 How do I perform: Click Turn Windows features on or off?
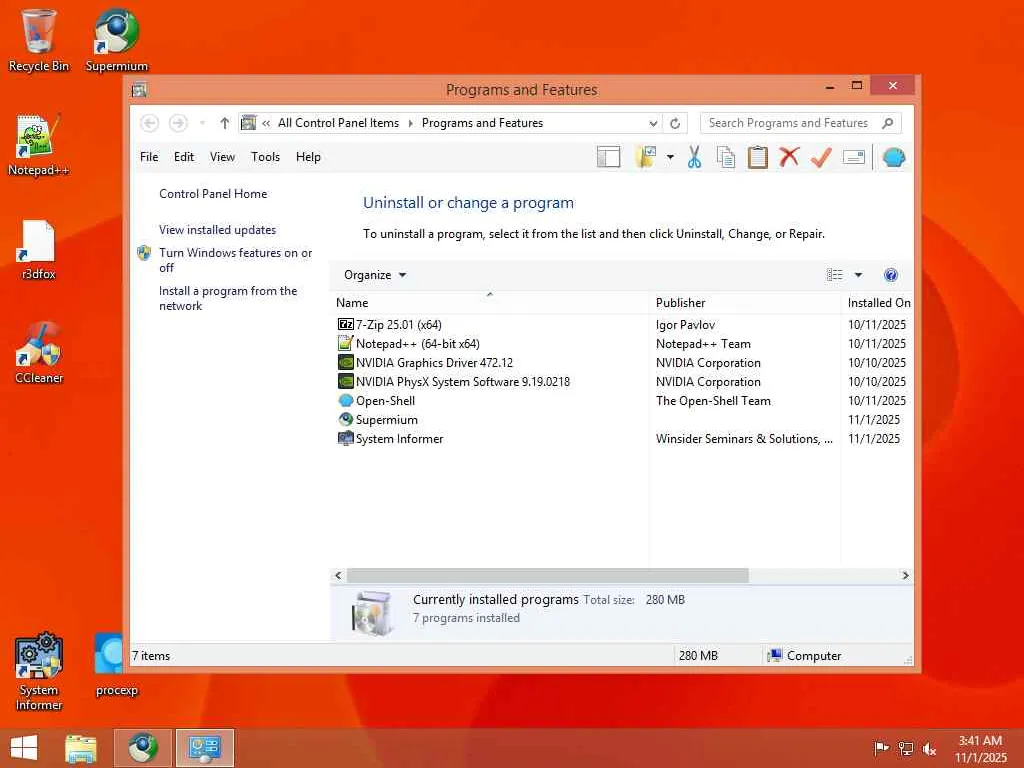pyautogui.click(x=235, y=260)
